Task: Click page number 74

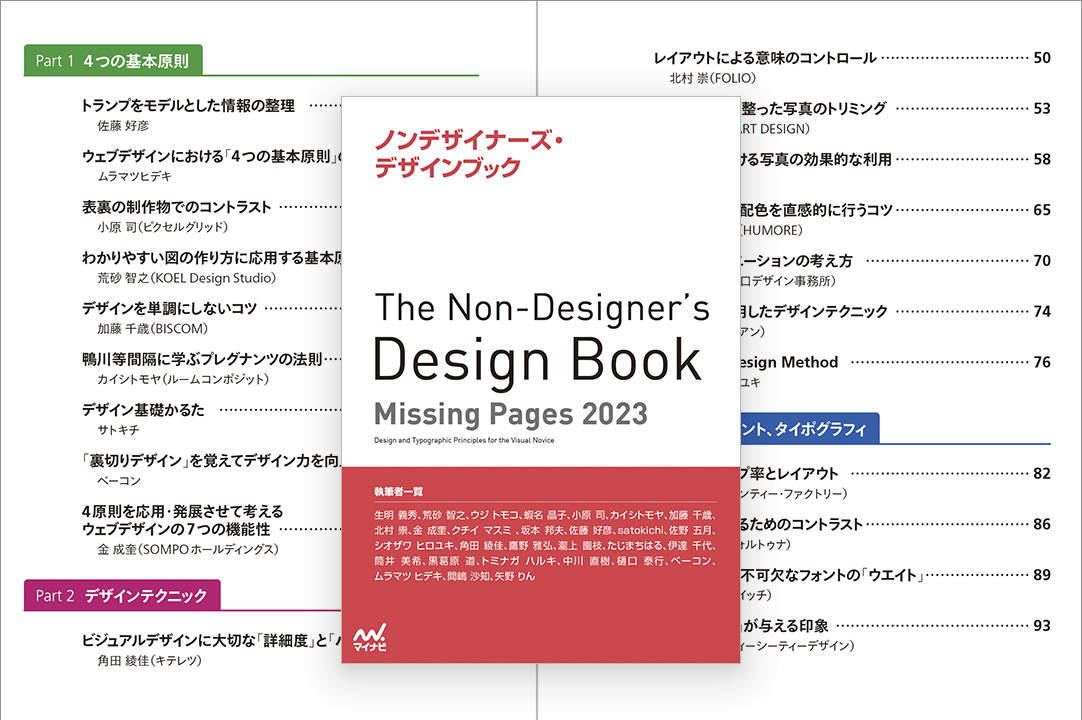Action: point(1042,312)
